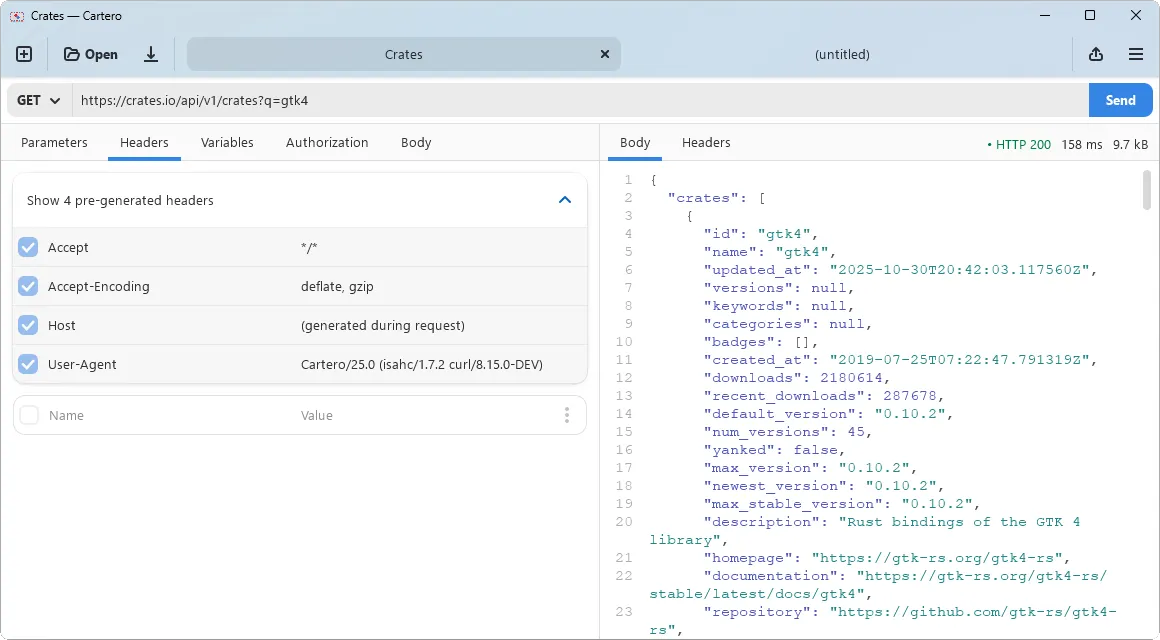Click the save download icon in the header bar
This screenshot has height=640, width=1160.
(151, 54)
